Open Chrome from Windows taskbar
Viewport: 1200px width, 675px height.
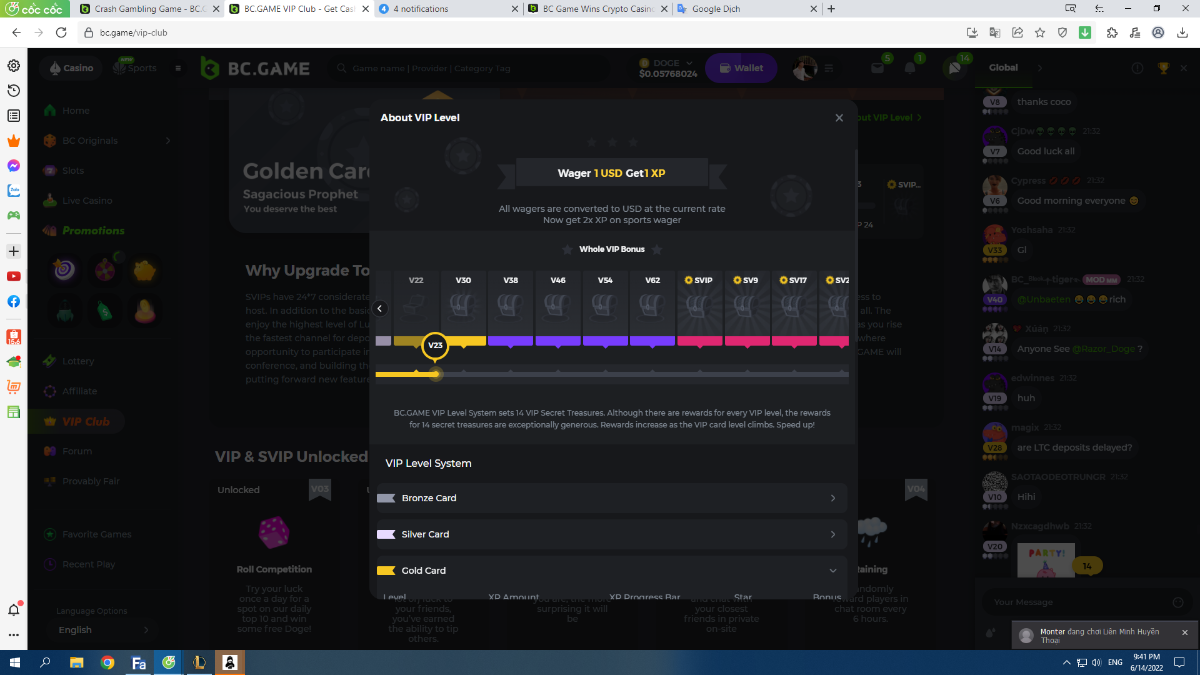[107, 662]
